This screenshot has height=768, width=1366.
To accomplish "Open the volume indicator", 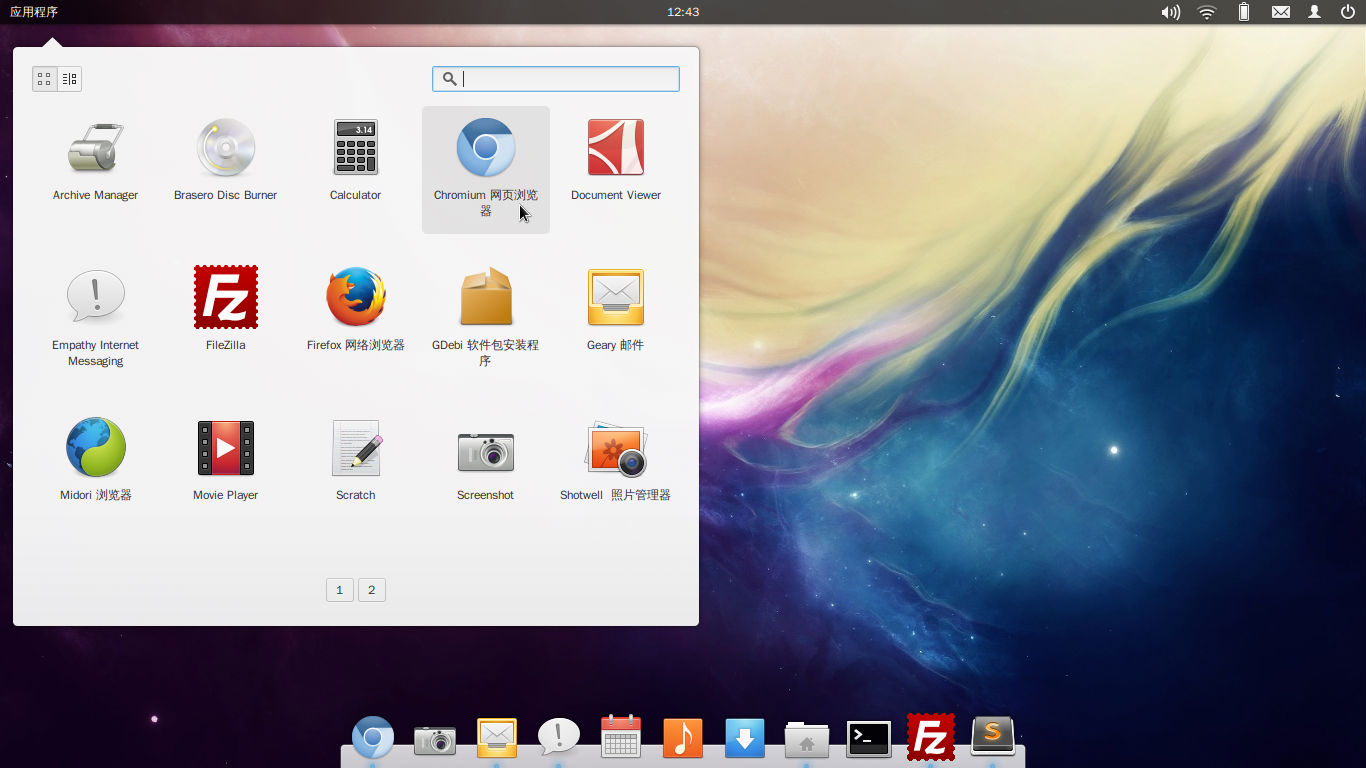I will coord(1170,12).
